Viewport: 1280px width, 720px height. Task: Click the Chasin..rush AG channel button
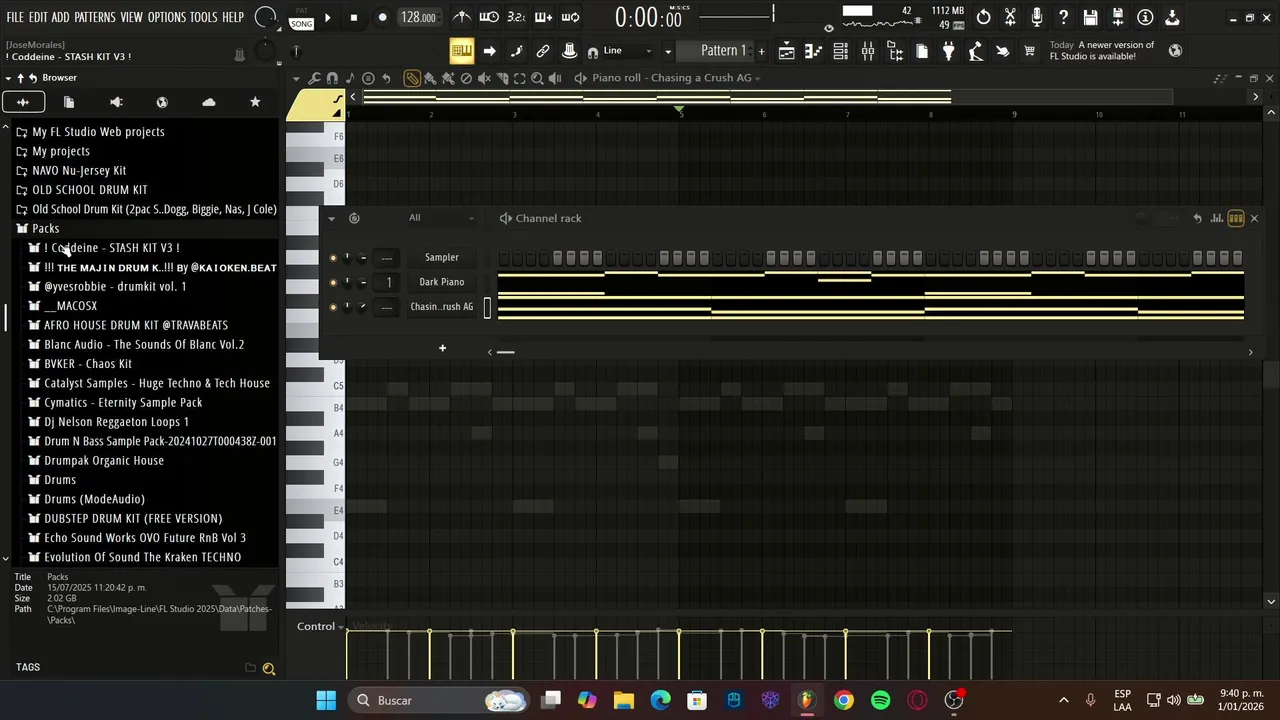coord(441,307)
